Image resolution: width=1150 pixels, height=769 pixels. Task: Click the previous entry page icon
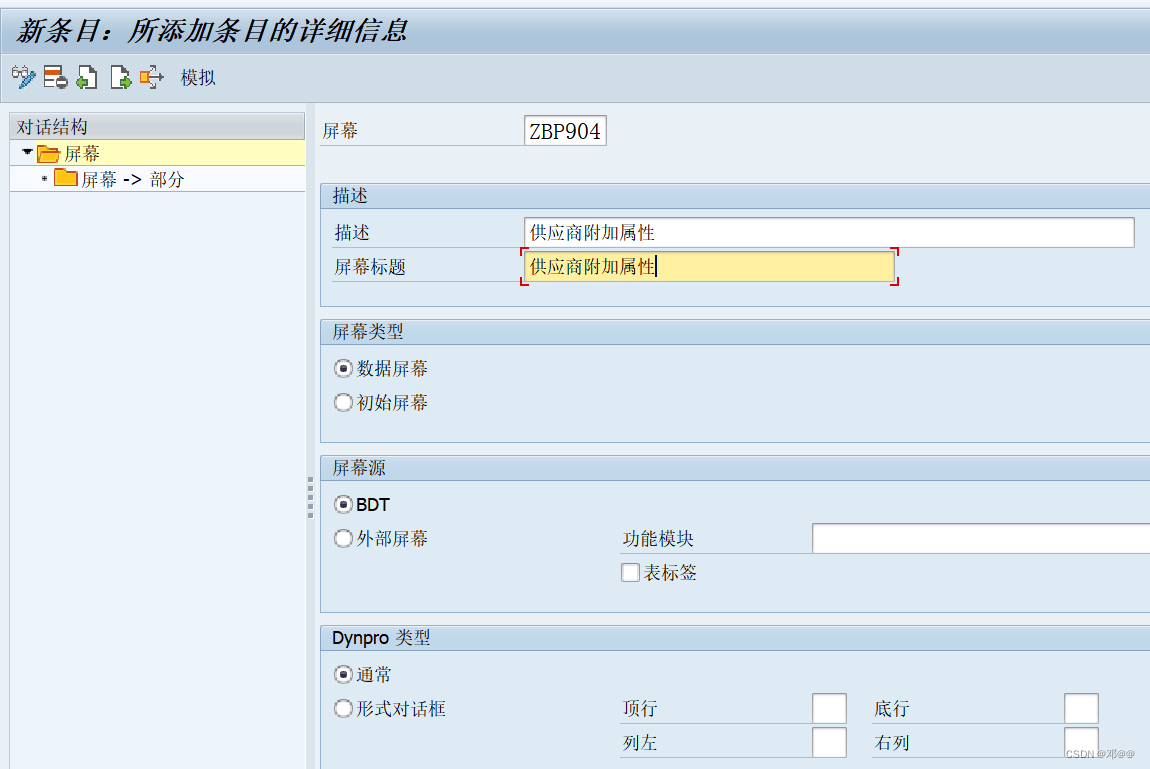(x=87, y=77)
